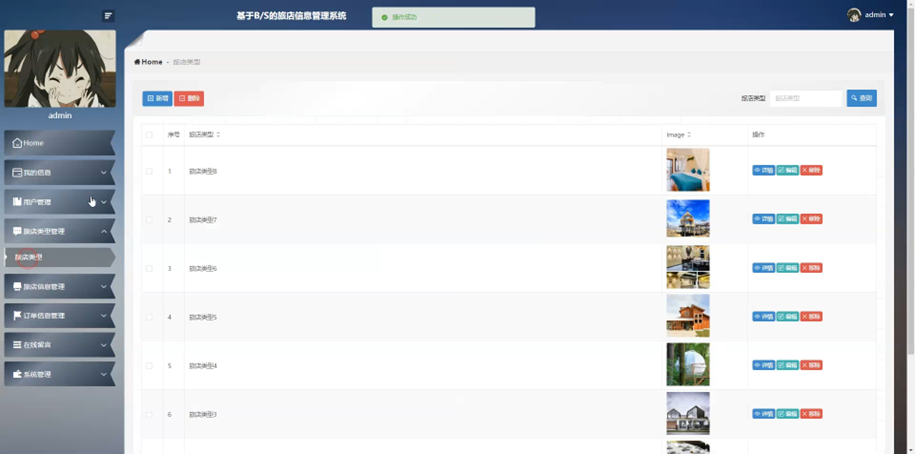Click 编辑 edit for 旅店类型6
Viewport: 915px width, 454px height.
point(787,268)
